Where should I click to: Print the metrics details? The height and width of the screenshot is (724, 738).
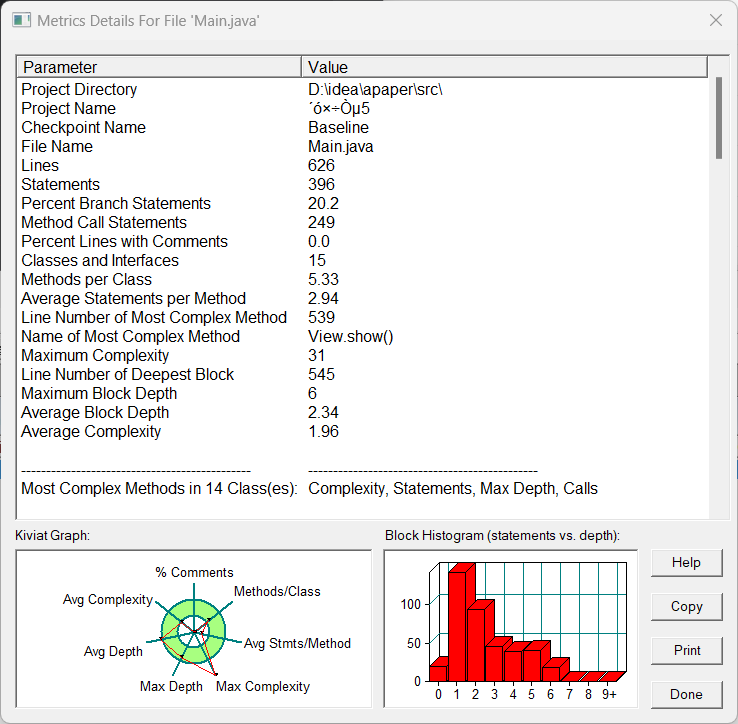pyautogui.click(x=686, y=651)
